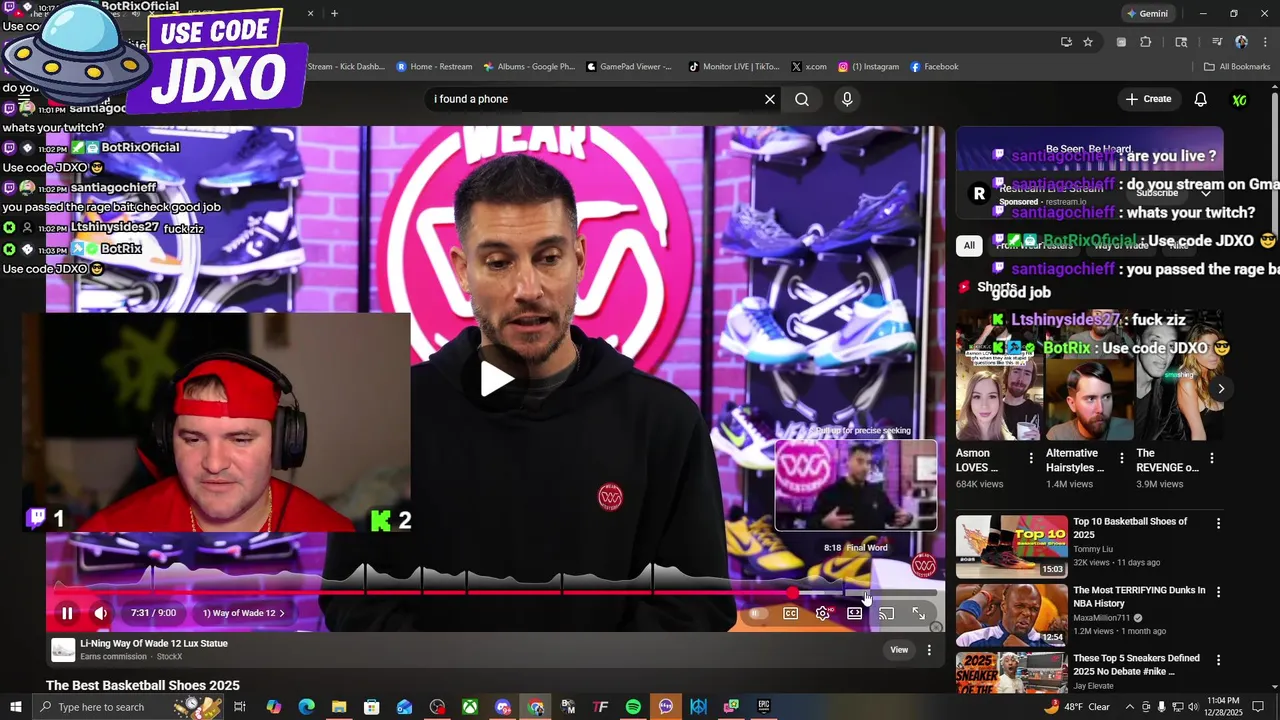Screen dimensions: 1280x720
Task: Open the Home - Restream bookmark
Action: point(434,67)
